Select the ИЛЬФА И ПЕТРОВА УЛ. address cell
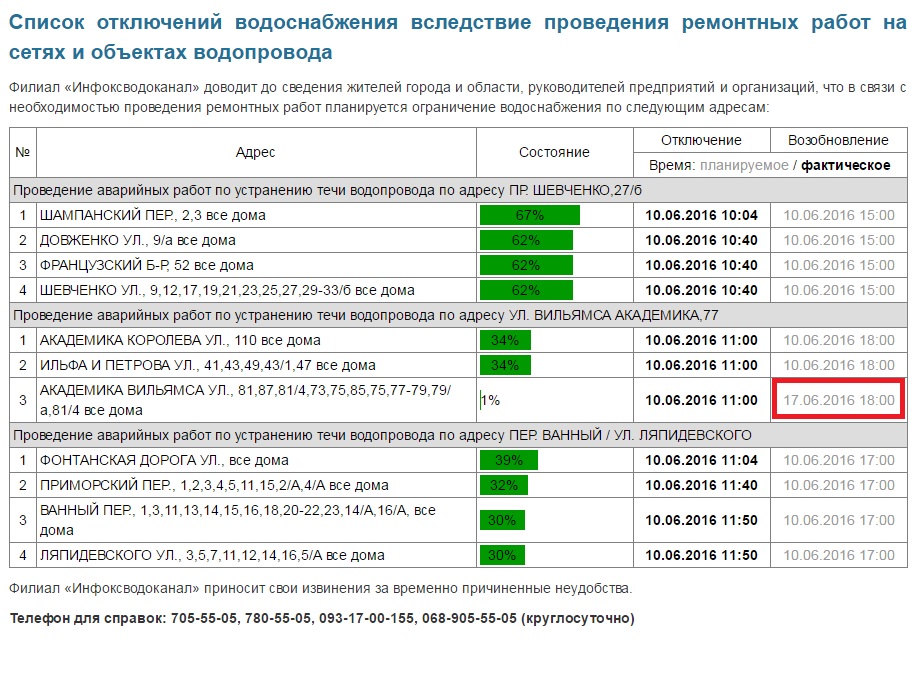 coord(207,365)
